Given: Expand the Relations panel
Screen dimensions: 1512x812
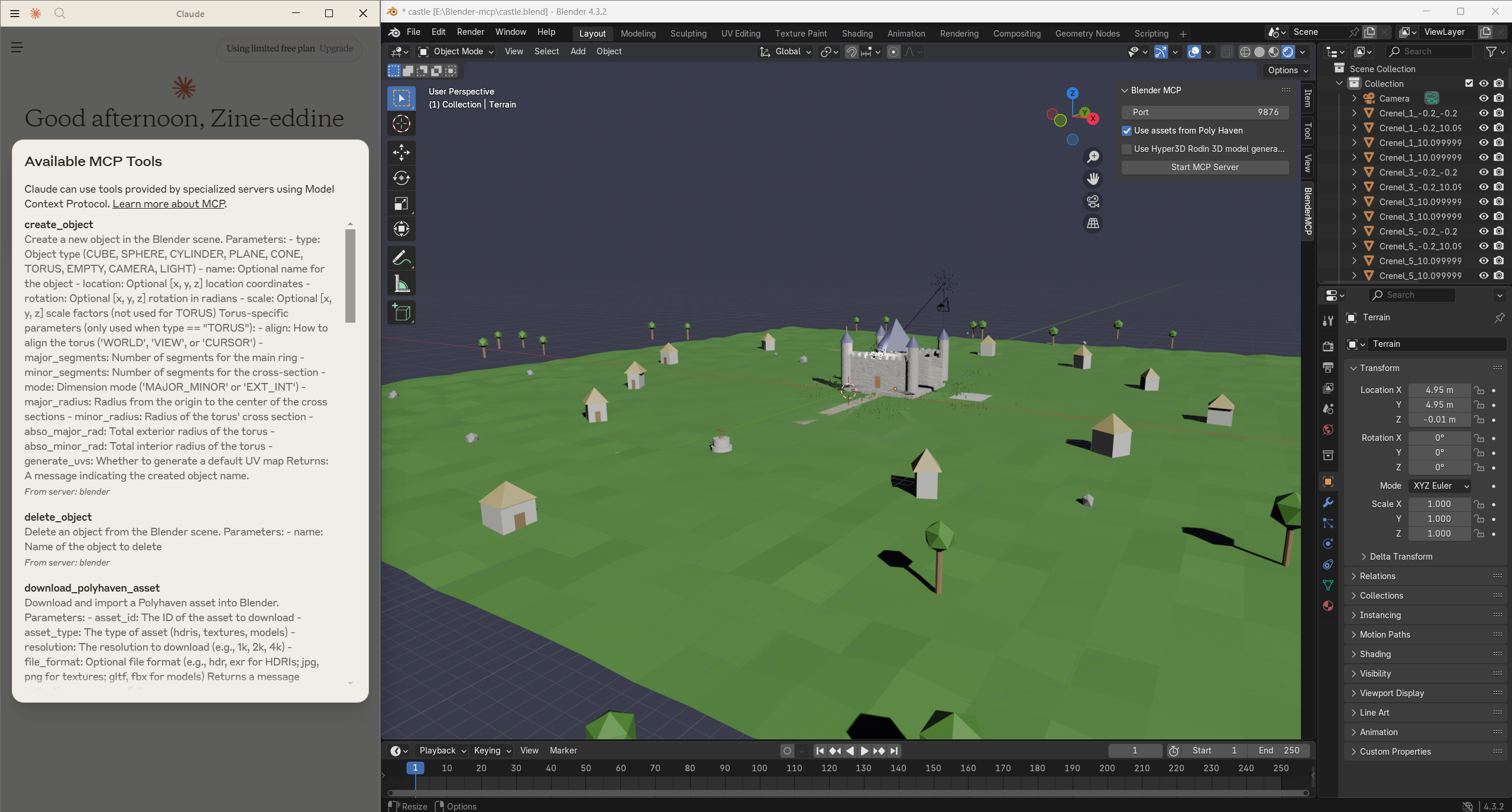Looking at the screenshot, I should pos(1377,576).
